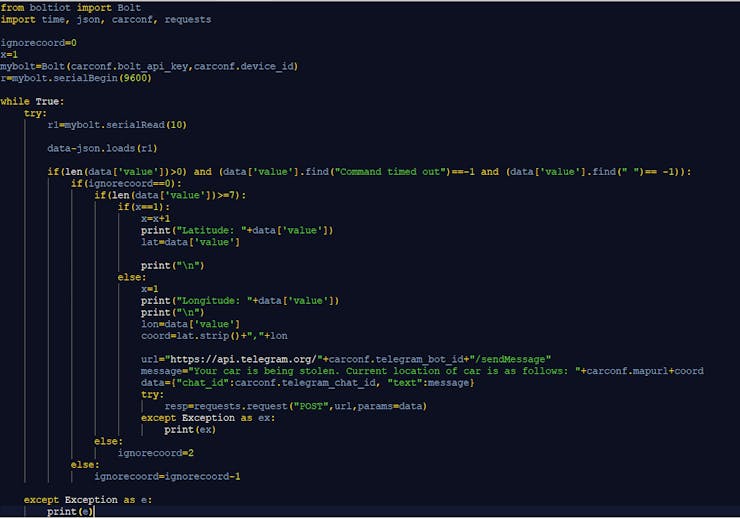Click the 'while True:' statement
Screen dimensions: 740x518
click(32, 101)
